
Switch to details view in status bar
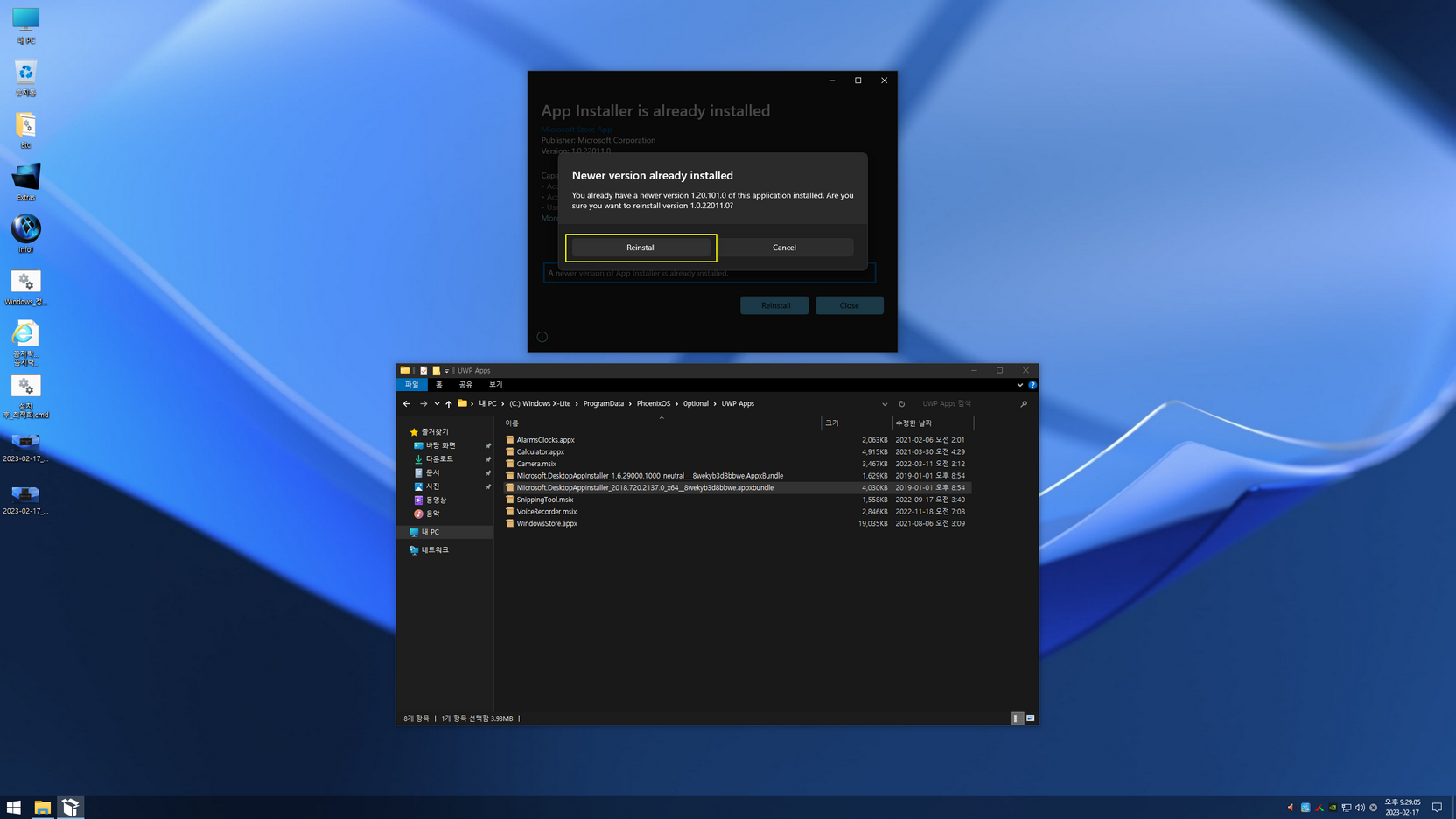(1017, 718)
